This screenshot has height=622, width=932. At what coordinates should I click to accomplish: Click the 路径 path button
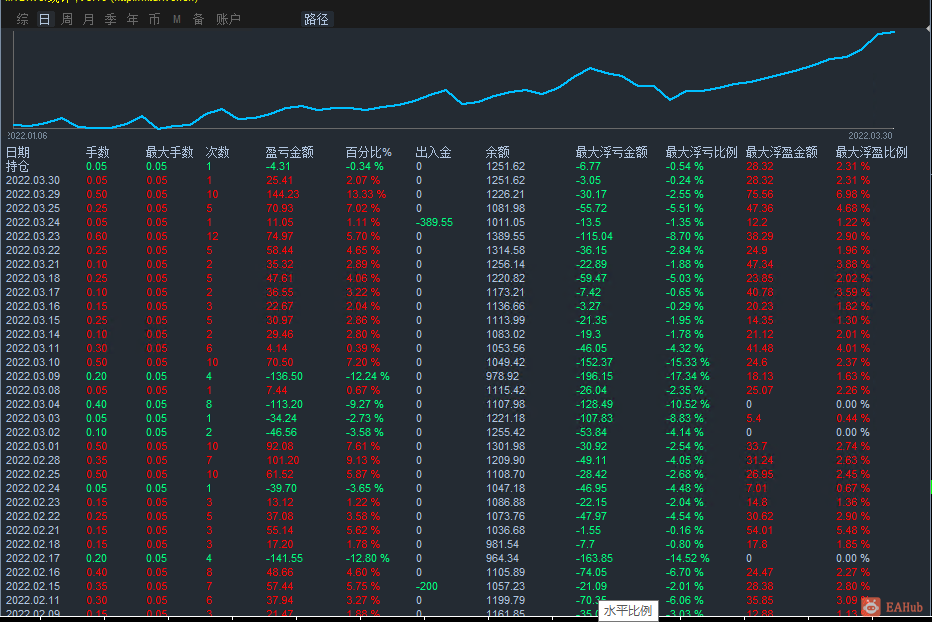(316, 19)
